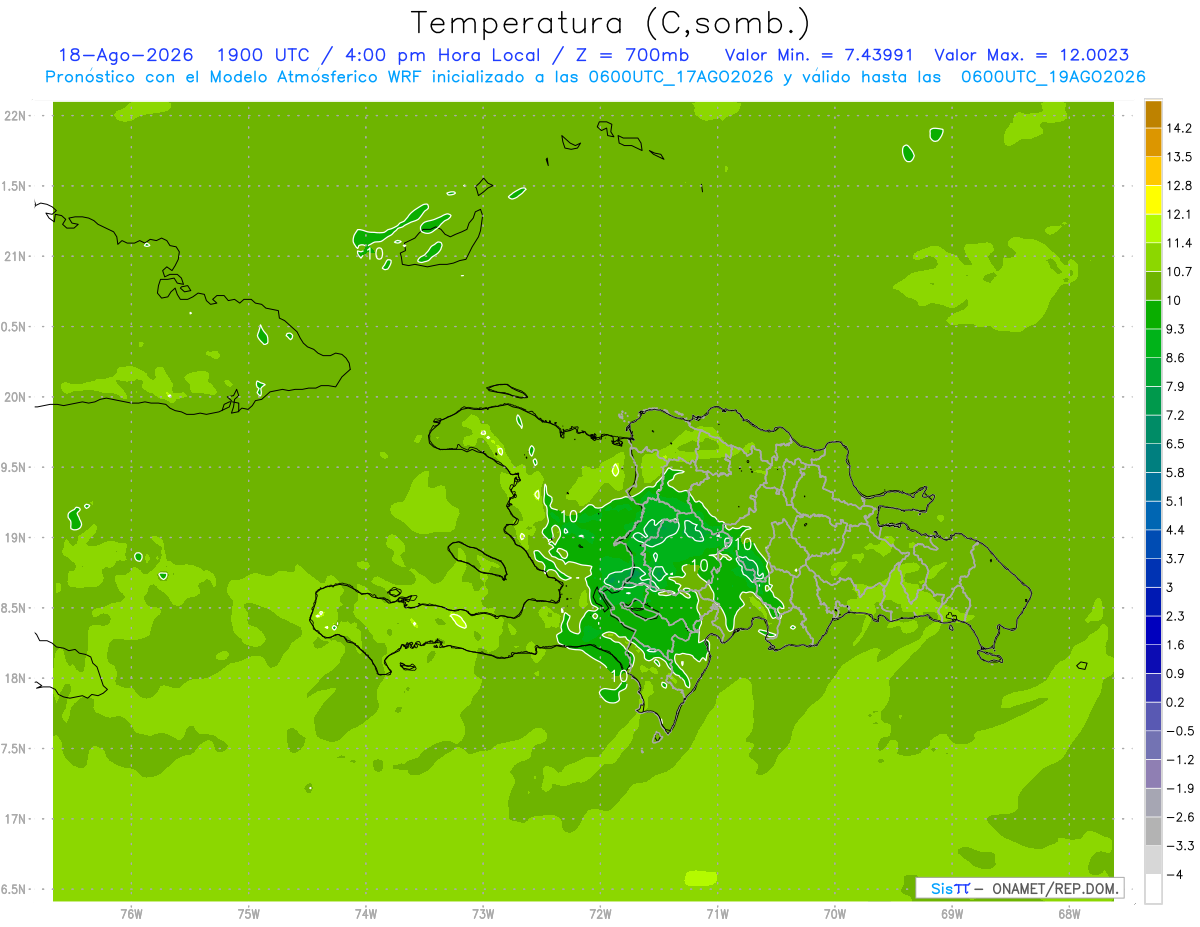Click "Valor Max. = 12.0023" text
1200x927 pixels.
(x=1031, y=55)
